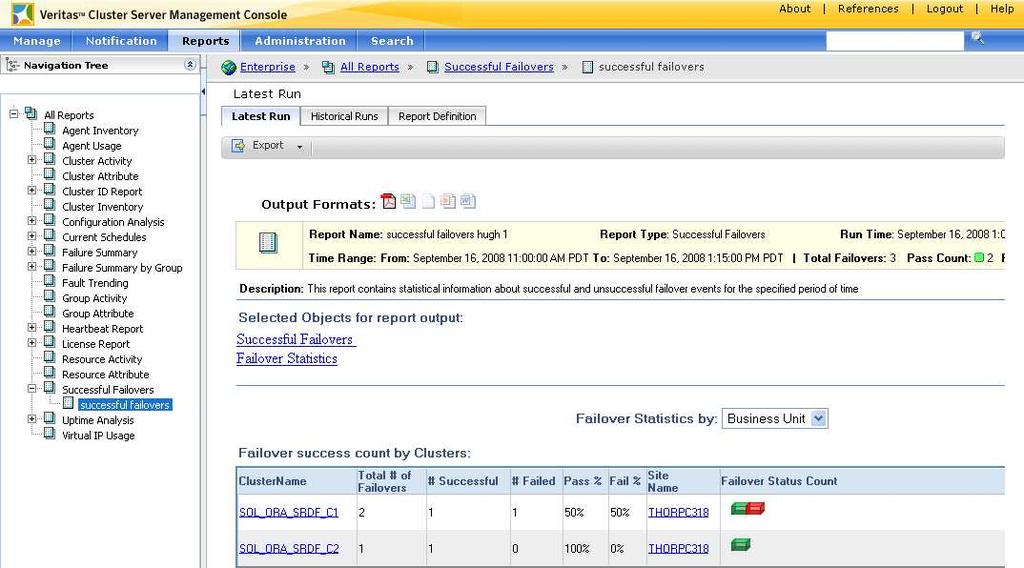Click the green status block for SOL_ORA_SRDF_C2

tap(741, 544)
